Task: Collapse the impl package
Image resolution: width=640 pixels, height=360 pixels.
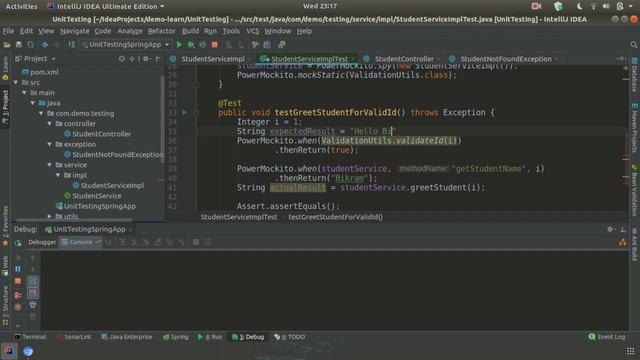Action: coord(58,175)
